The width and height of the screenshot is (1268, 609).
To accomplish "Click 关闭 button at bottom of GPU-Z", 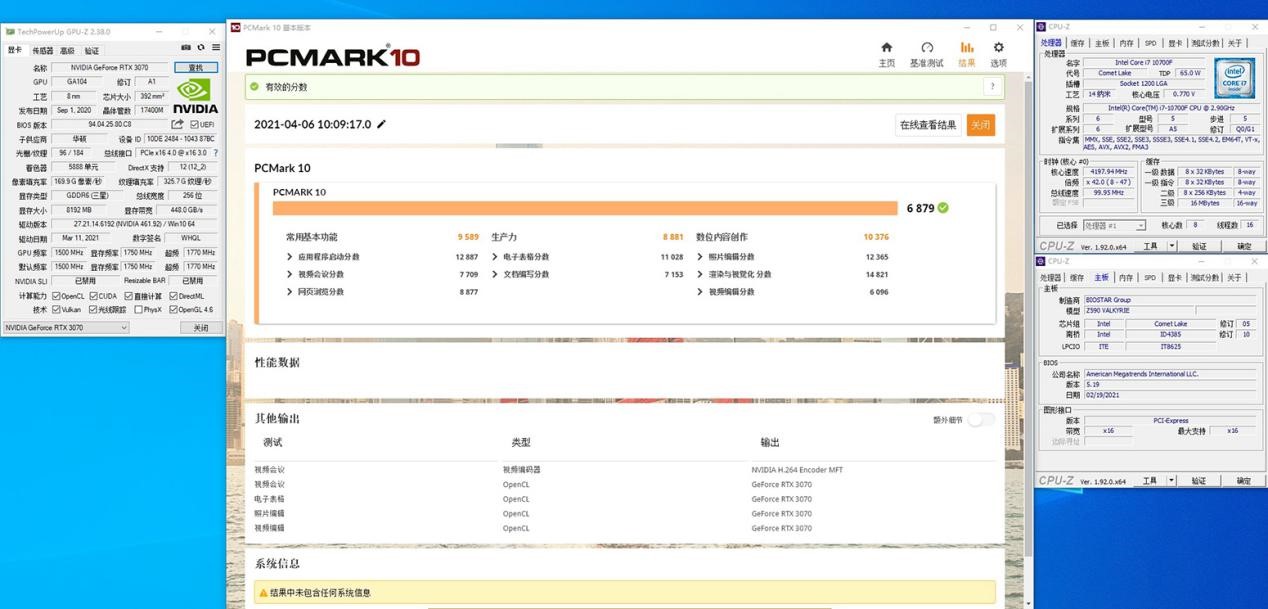I will point(201,328).
